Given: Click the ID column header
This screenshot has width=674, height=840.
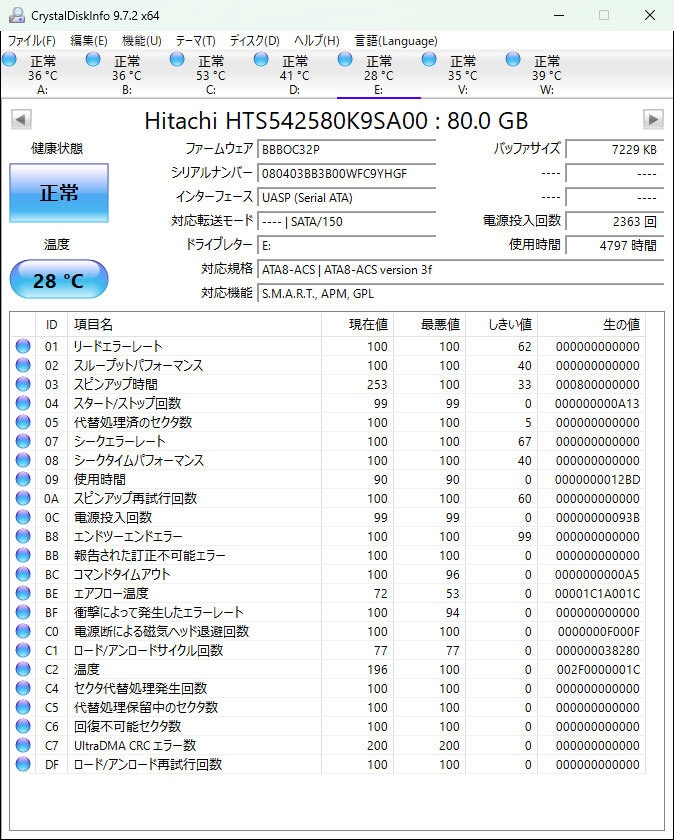Looking at the screenshot, I should (x=51, y=325).
